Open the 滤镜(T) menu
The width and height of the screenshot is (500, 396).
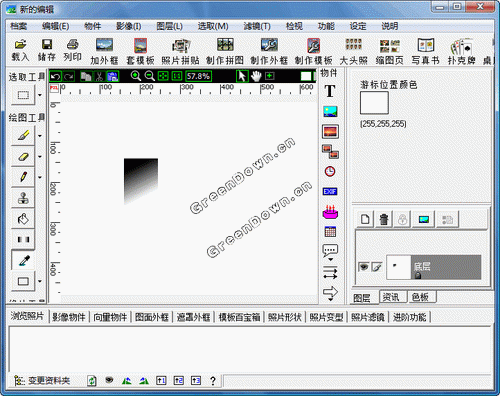pos(257,26)
